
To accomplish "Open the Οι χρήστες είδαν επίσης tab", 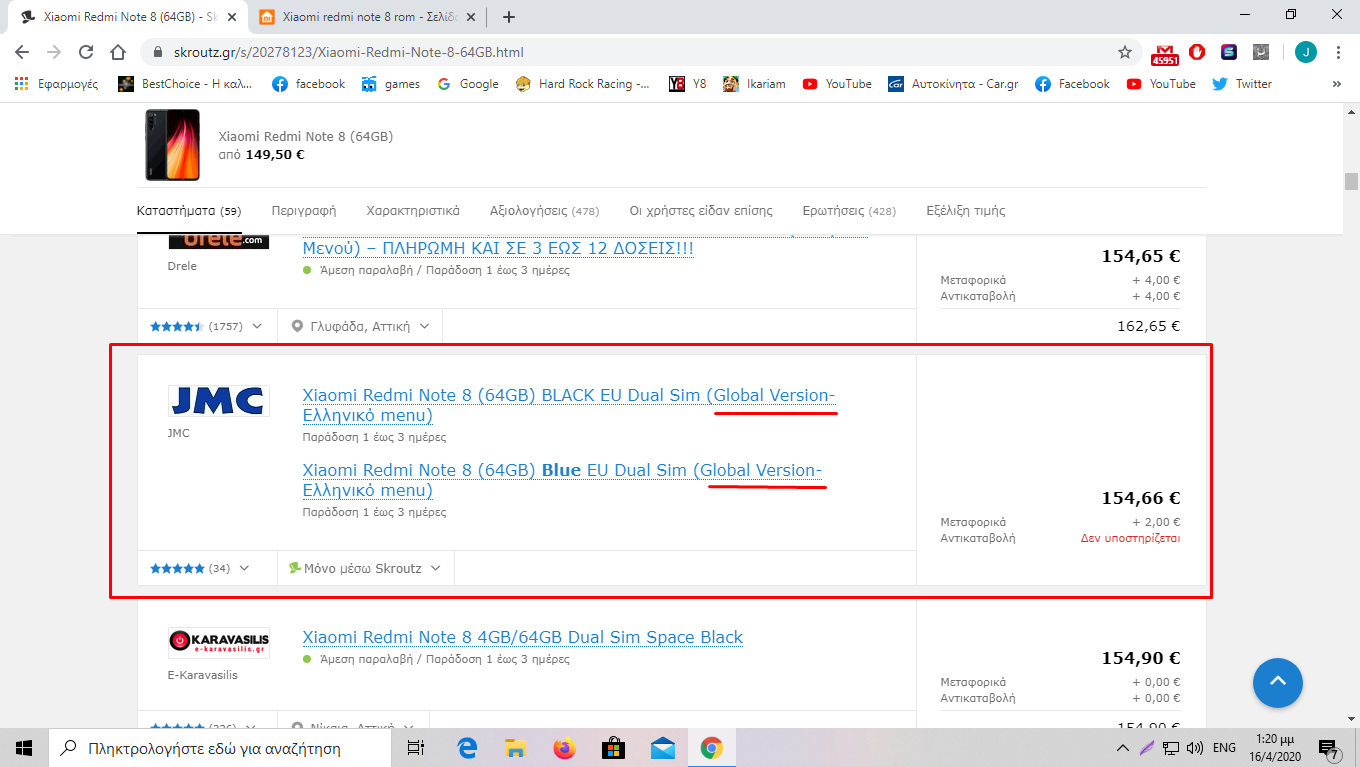I will [x=701, y=211].
